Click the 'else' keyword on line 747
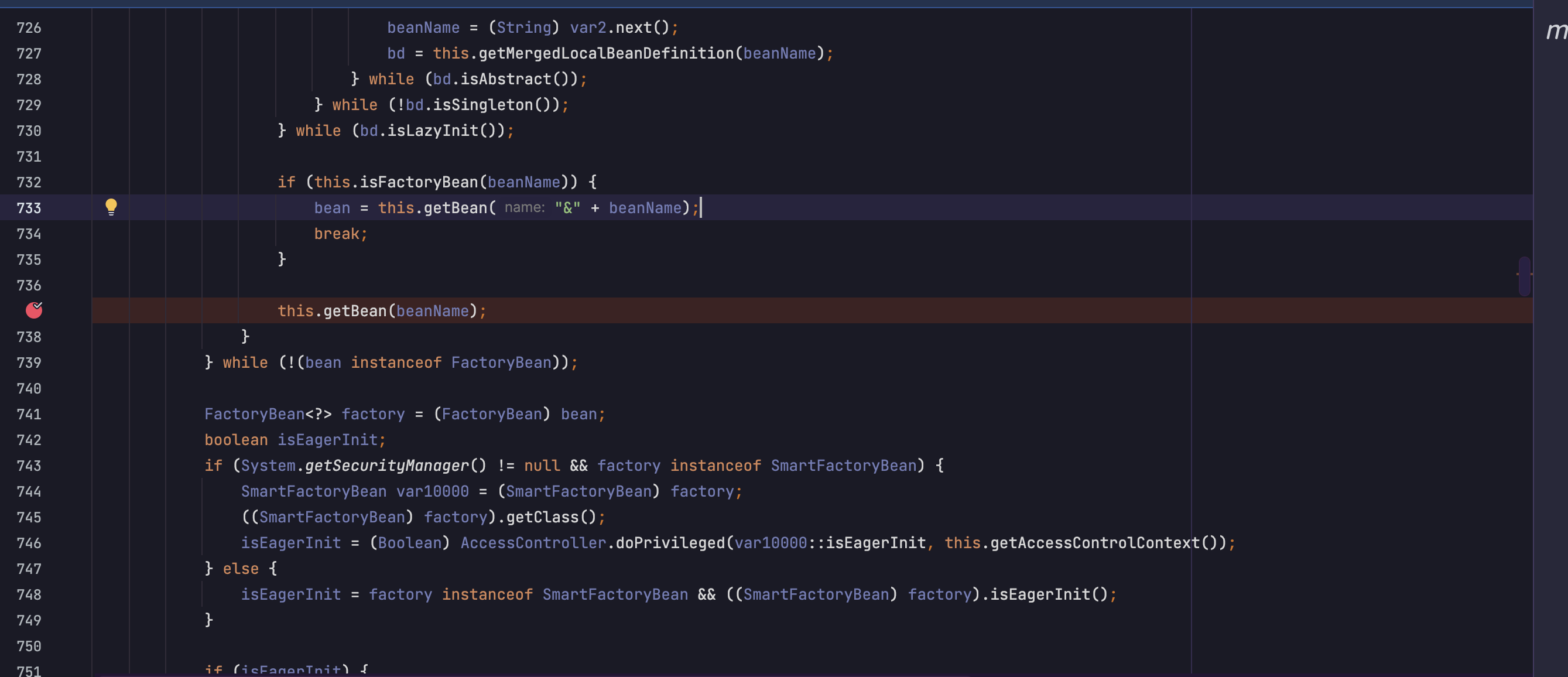This screenshot has height=677, width=1568. tap(241, 569)
